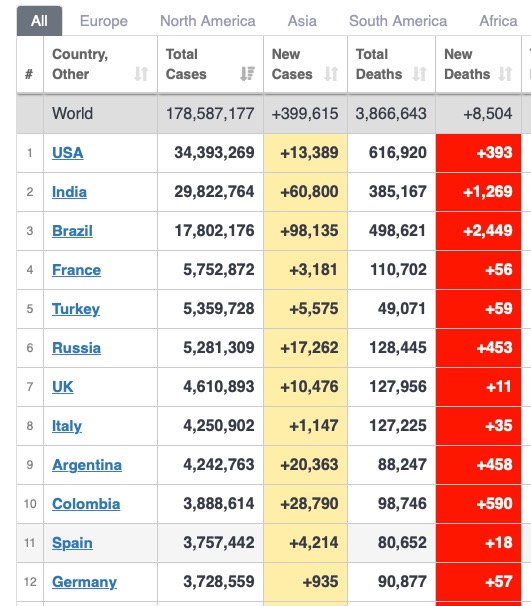531x606 pixels.
Task: Switch to the Europe tab
Action: point(104,21)
